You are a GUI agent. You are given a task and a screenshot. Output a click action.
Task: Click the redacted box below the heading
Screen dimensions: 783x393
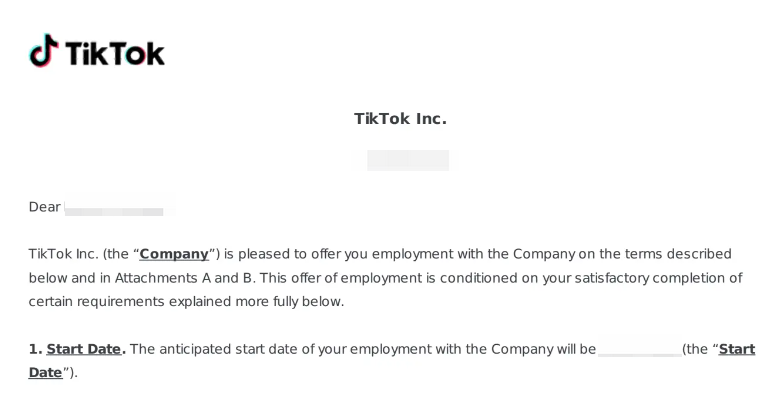(x=408, y=160)
